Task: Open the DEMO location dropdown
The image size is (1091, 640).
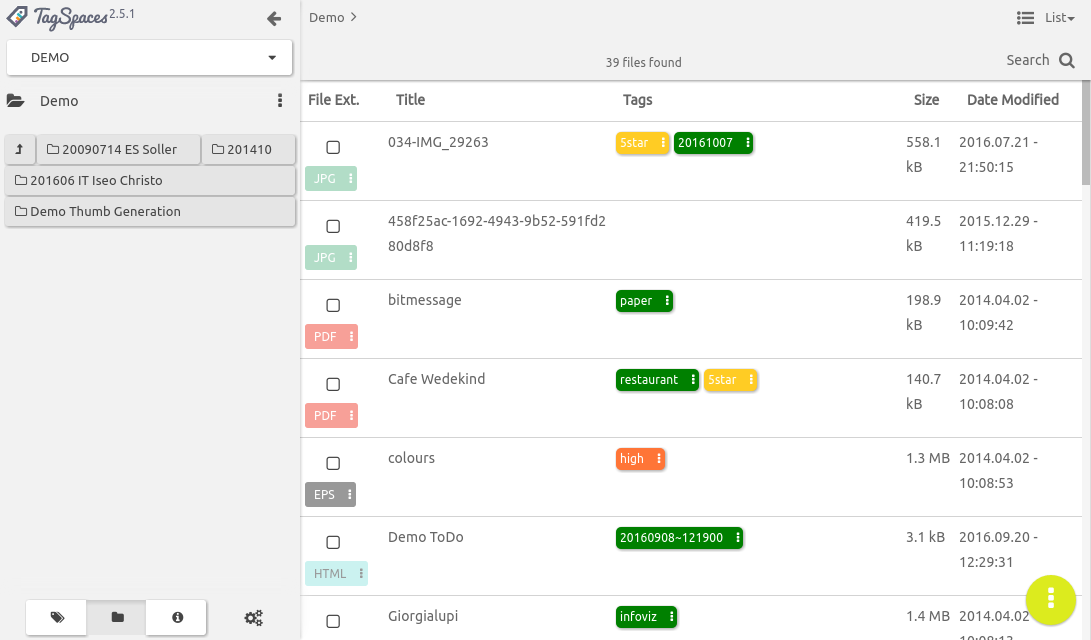Action: [x=150, y=58]
